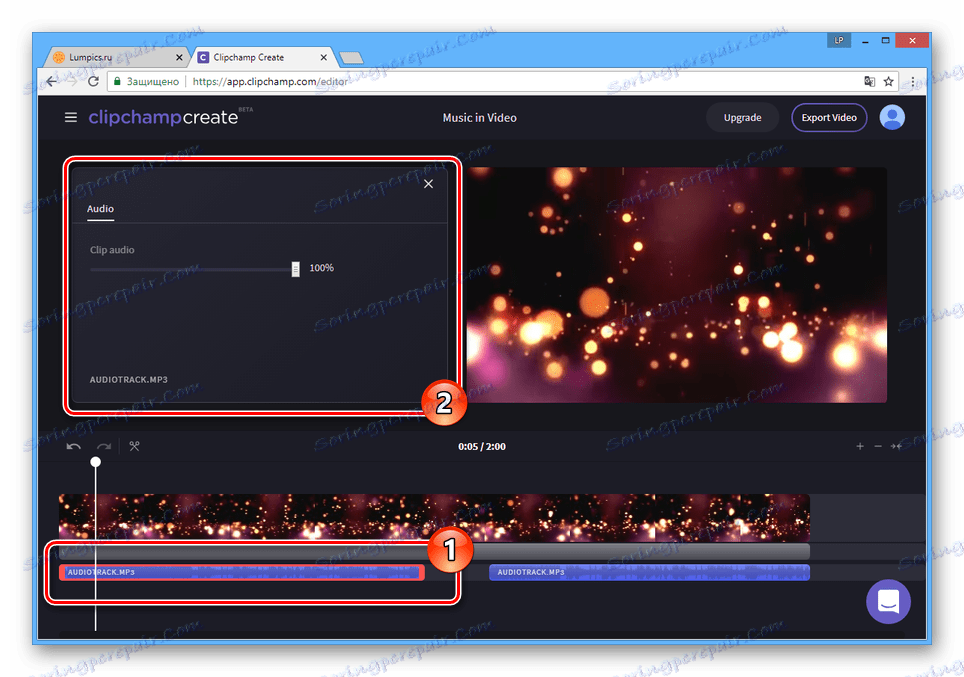Click the AUDIOTRACK.MP3 label in audio panel

click(x=128, y=380)
